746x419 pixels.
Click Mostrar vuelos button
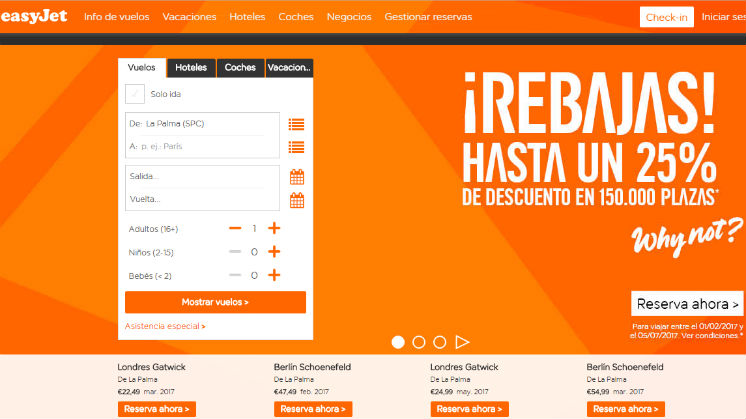(x=216, y=302)
